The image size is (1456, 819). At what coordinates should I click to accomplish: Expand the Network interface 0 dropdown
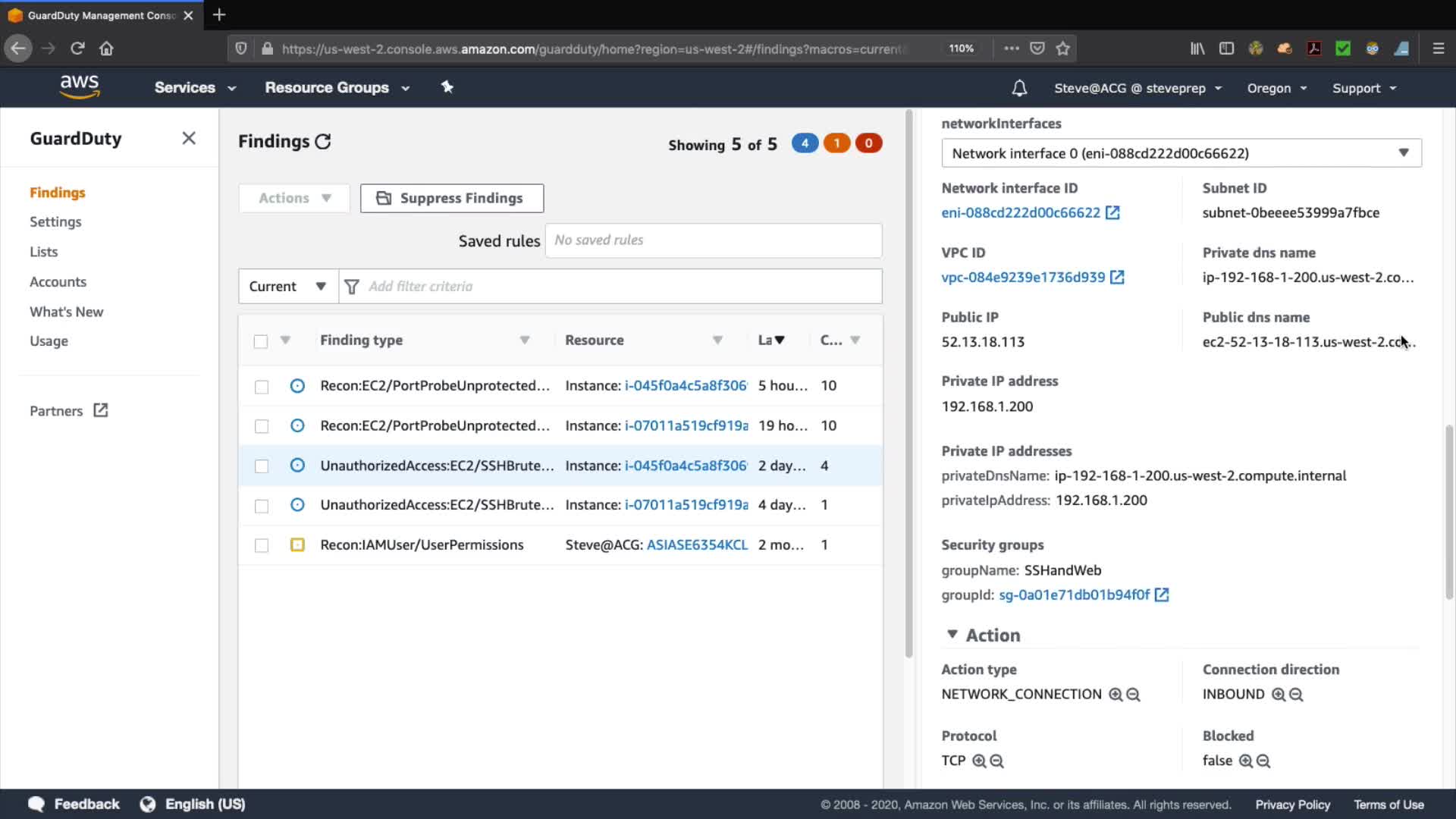point(1181,153)
